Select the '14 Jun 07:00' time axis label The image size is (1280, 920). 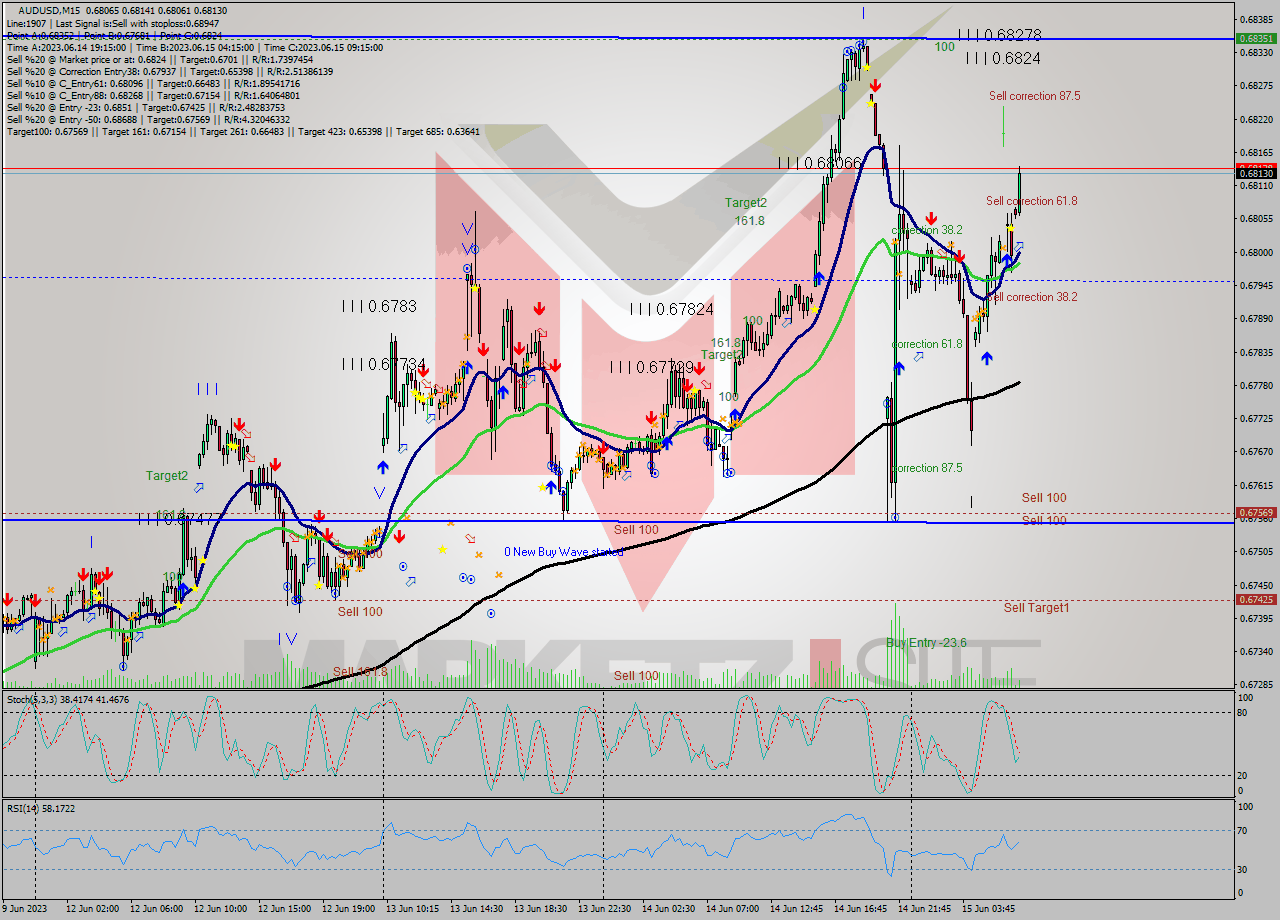pyautogui.click(x=732, y=909)
